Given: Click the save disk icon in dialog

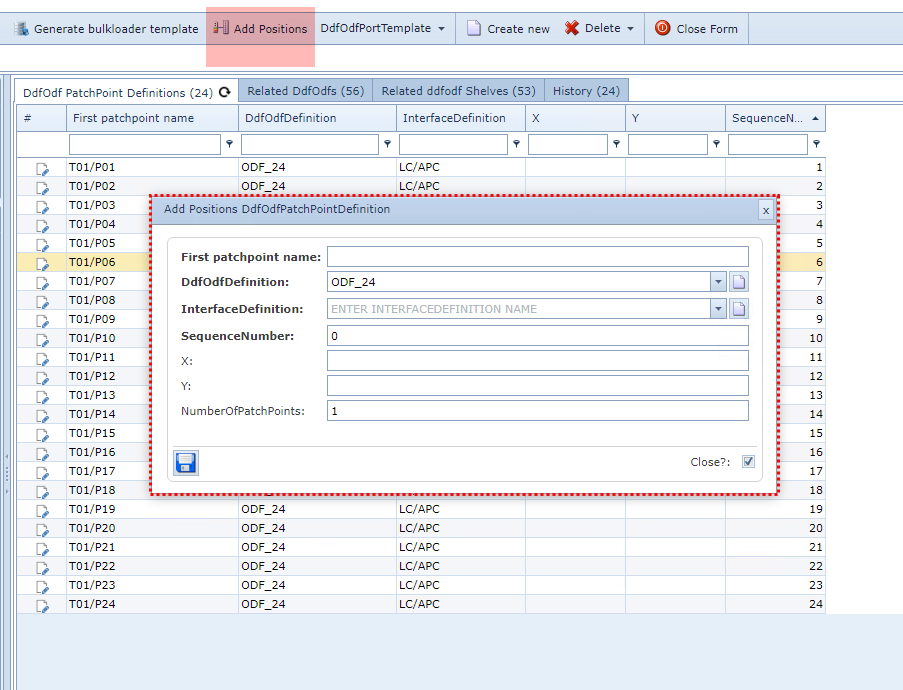Looking at the screenshot, I should click(x=186, y=462).
